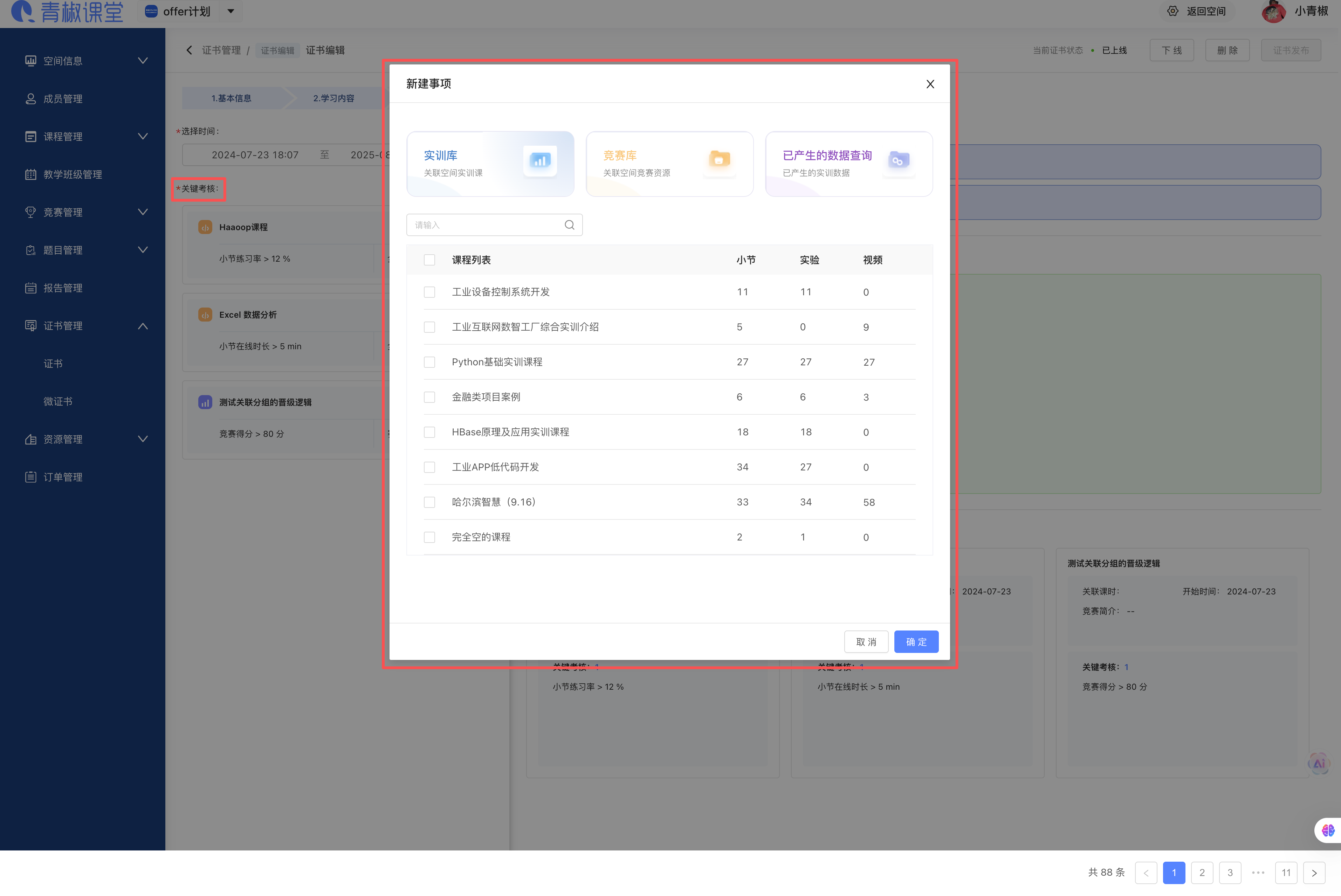Toggle the select-all 课程列表 header checkbox
The image size is (1341, 896).
[x=430, y=260]
